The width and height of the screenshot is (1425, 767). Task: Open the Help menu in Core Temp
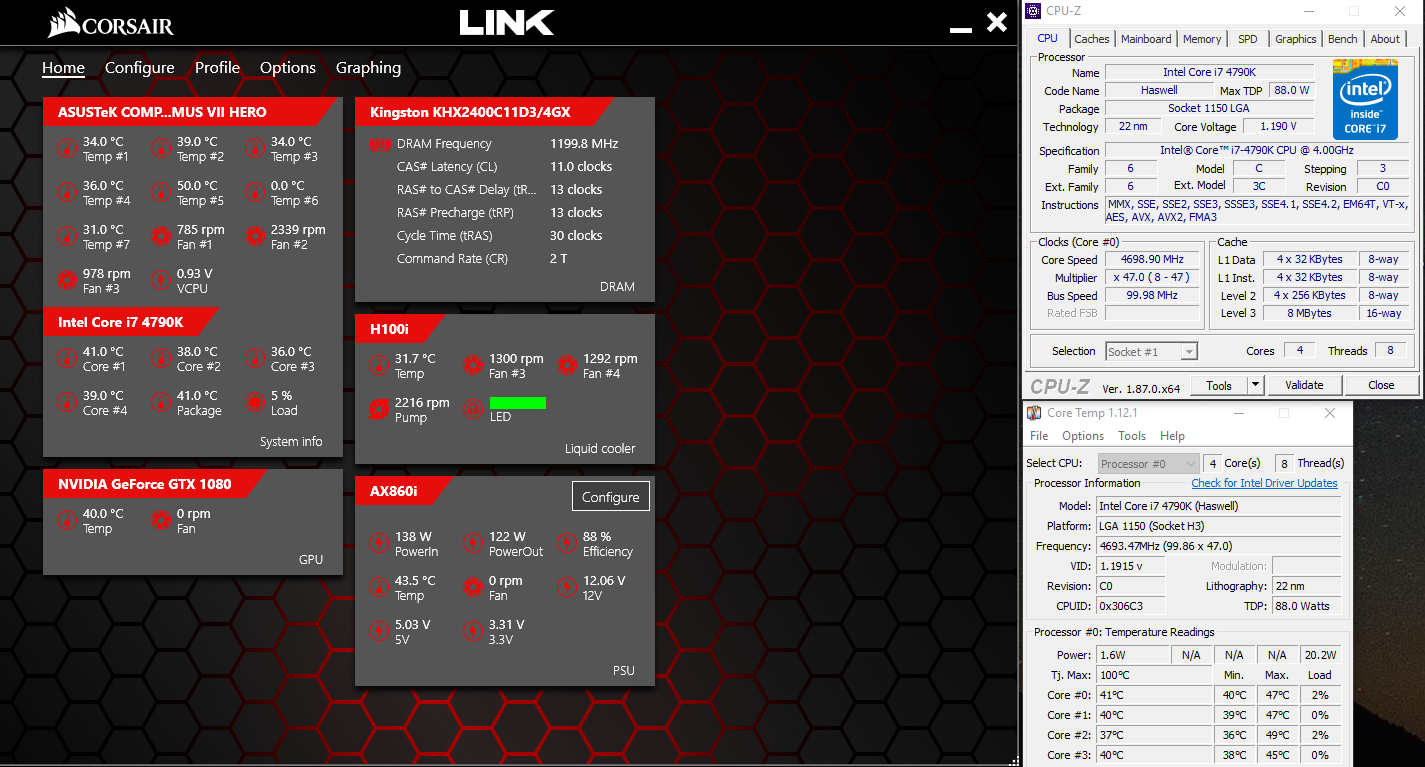click(x=1172, y=436)
